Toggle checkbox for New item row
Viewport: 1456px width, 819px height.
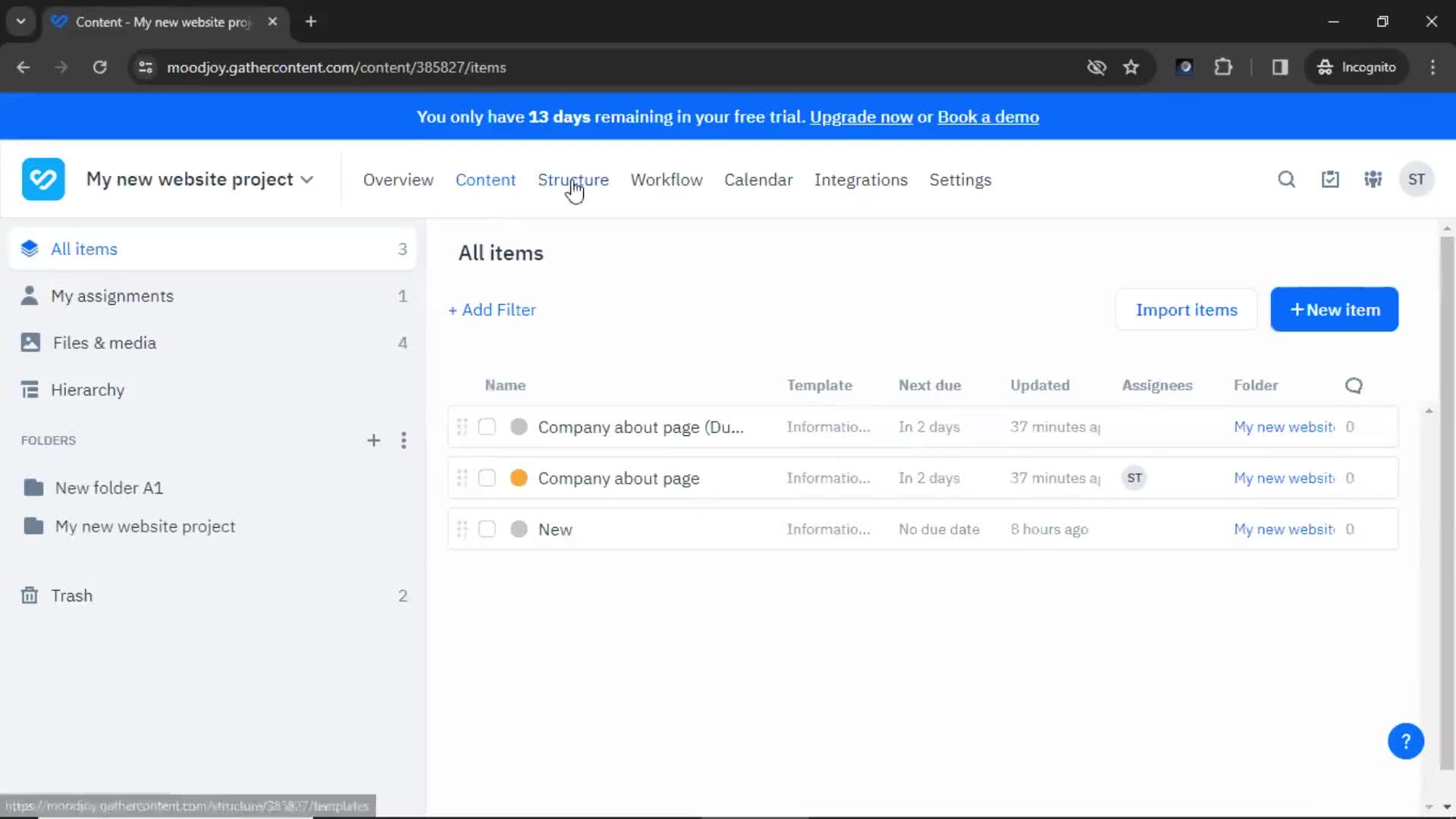pyautogui.click(x=486, y=528)
